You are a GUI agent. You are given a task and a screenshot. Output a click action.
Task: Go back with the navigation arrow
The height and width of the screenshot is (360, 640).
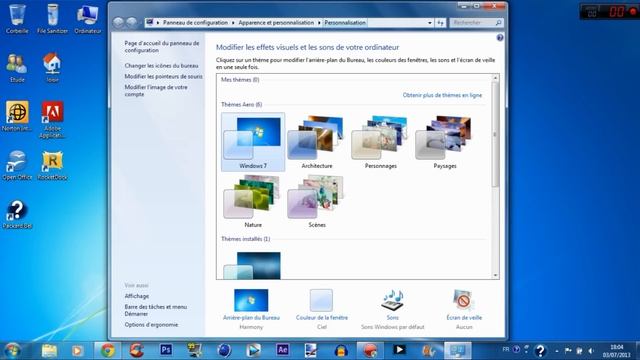point(118,22)
